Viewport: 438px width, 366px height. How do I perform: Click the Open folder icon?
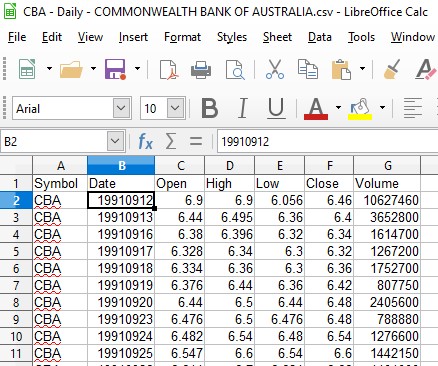coord(71,69)
